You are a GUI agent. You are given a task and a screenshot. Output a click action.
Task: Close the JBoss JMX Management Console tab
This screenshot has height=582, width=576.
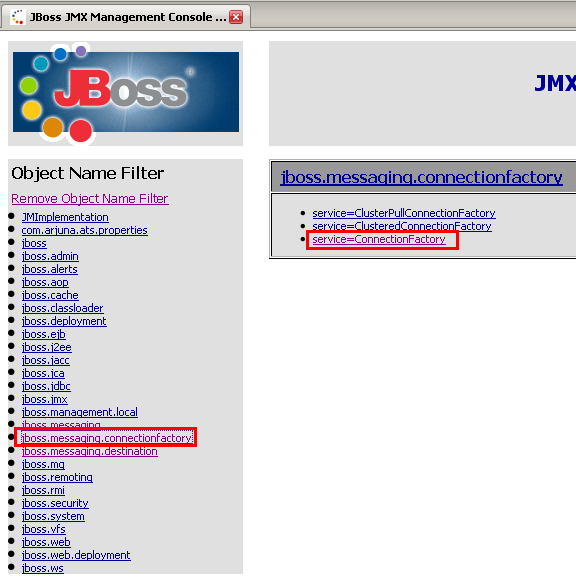pos(236,17)
